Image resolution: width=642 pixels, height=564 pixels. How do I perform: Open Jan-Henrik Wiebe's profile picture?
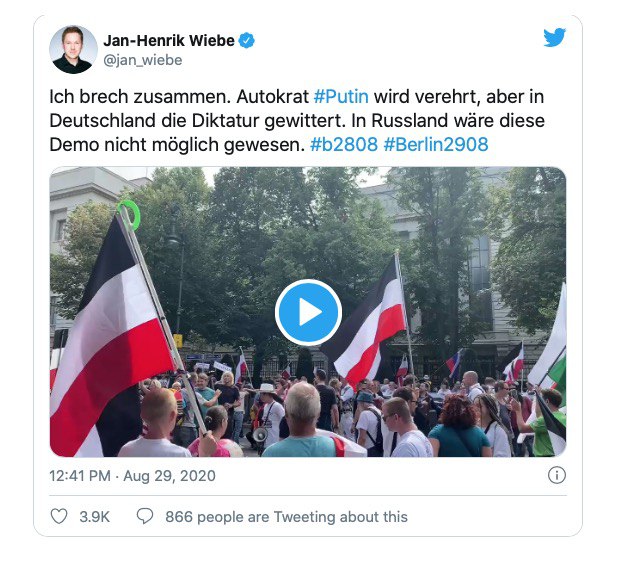pyautogui.click(x=73, y=50)
